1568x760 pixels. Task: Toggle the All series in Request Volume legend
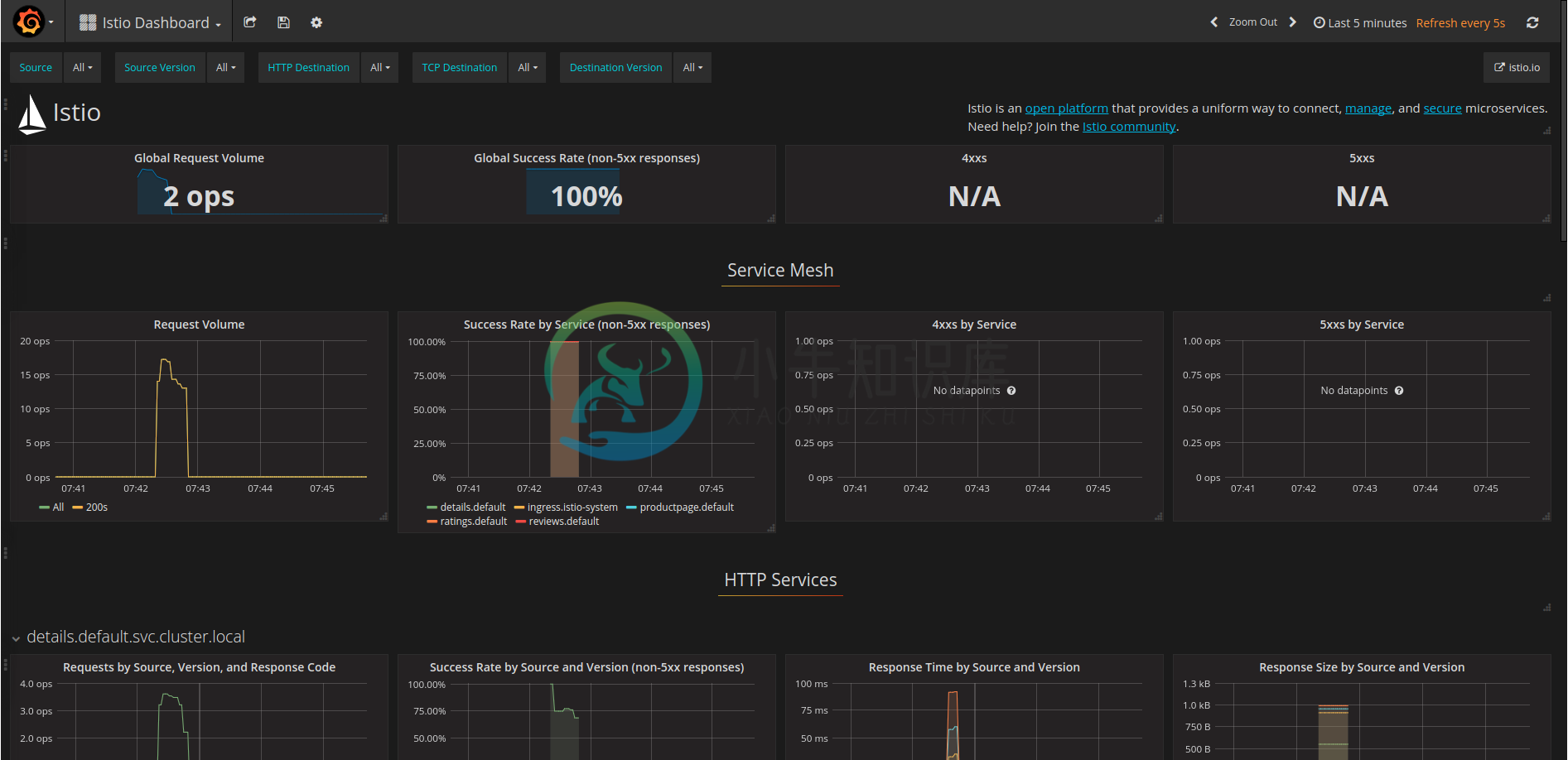coord(51,507)
